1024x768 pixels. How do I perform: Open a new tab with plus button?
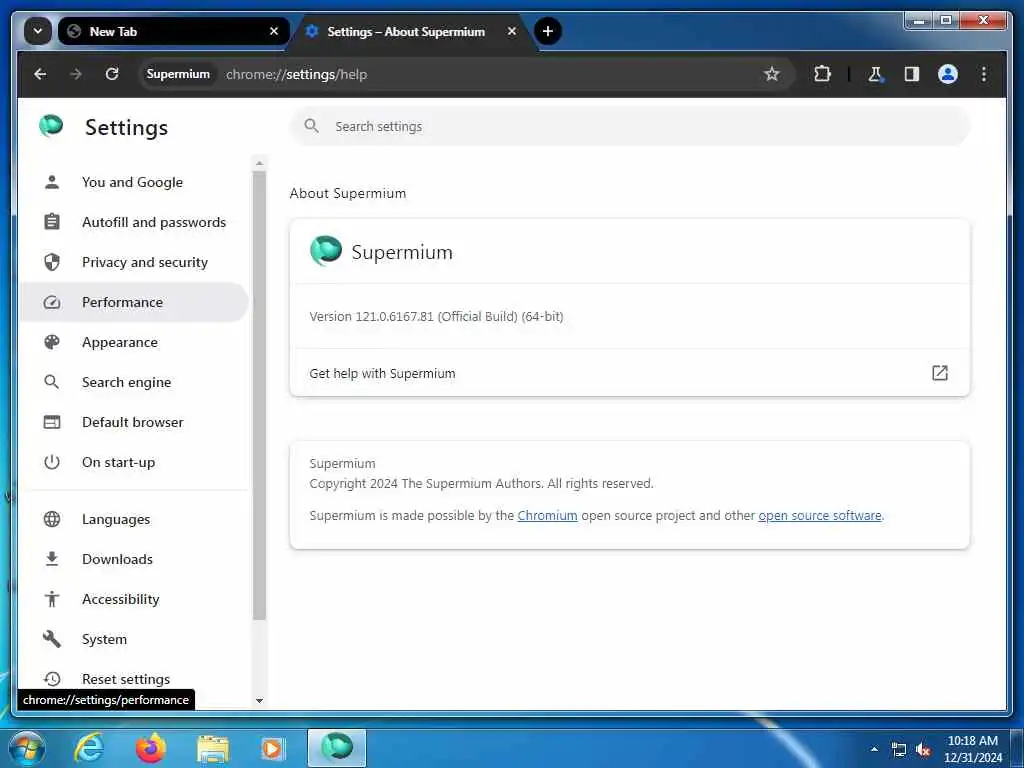coord(547,31)
